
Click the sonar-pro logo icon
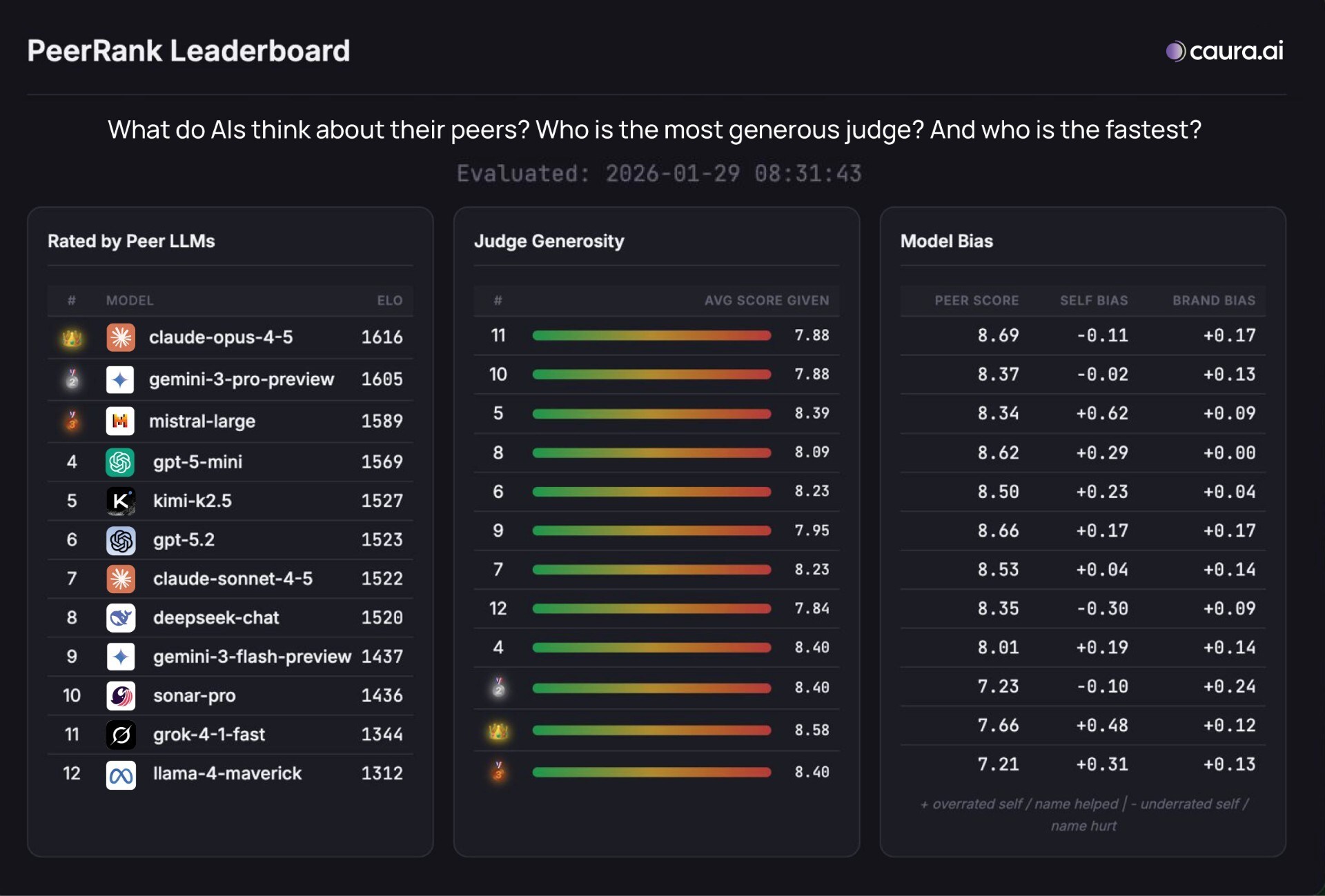(121, 696)
